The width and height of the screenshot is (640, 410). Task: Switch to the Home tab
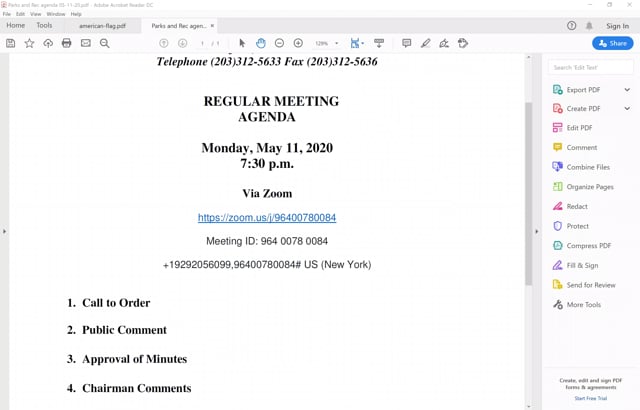coord(16,25)
